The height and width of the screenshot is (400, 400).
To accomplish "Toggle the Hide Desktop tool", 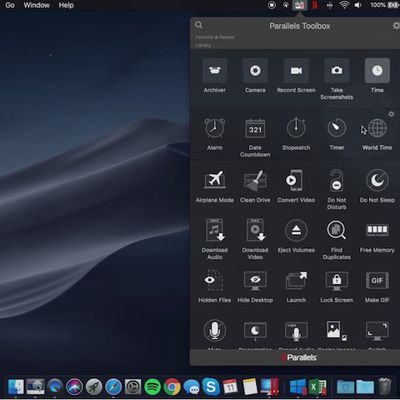I will point(255,280).
